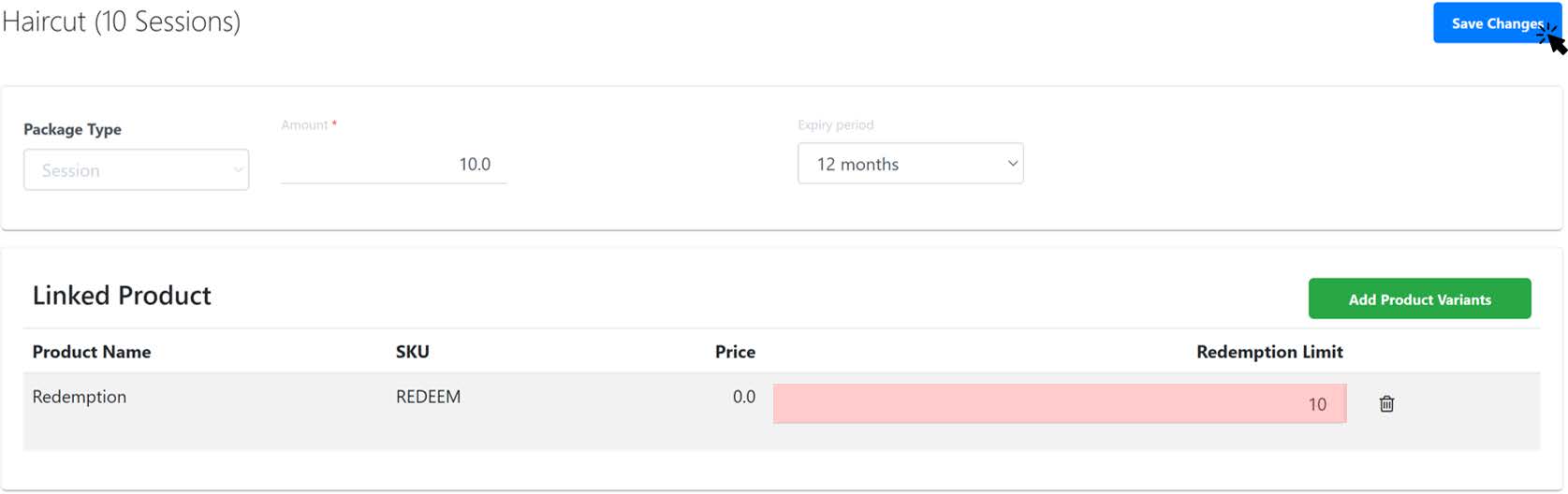
Task: Open the Package Type Session dropdown
Action: pos(137,169)
